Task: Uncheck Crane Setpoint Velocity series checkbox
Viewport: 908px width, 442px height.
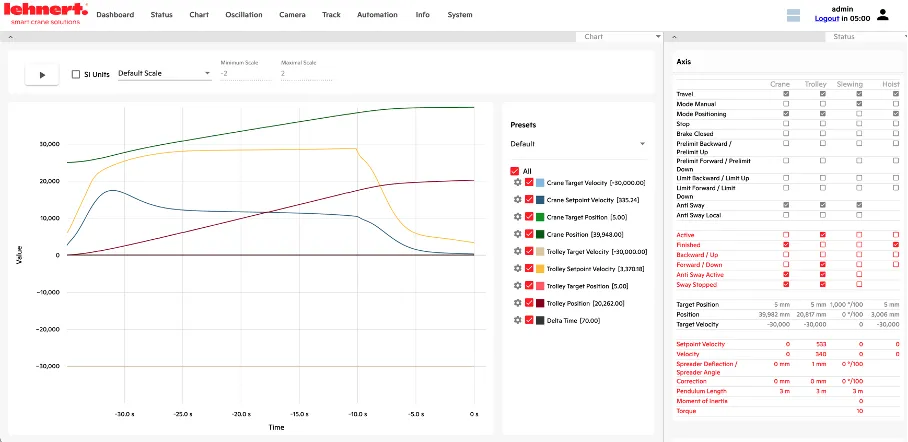Action: 529,199
